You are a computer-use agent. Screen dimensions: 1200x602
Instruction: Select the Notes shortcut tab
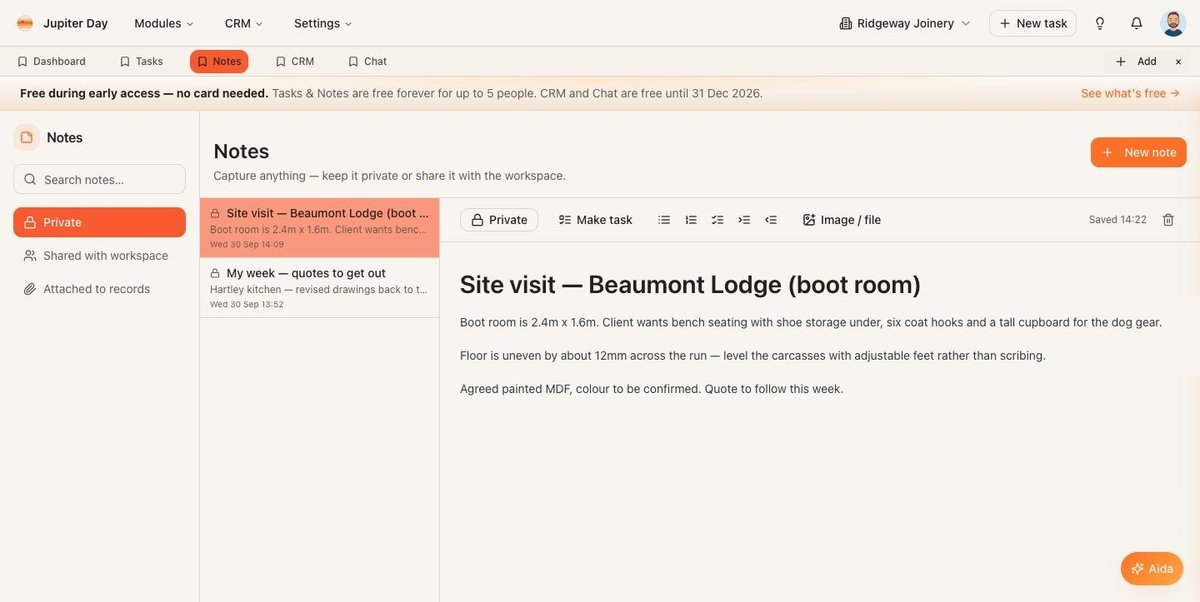(219, 61)
